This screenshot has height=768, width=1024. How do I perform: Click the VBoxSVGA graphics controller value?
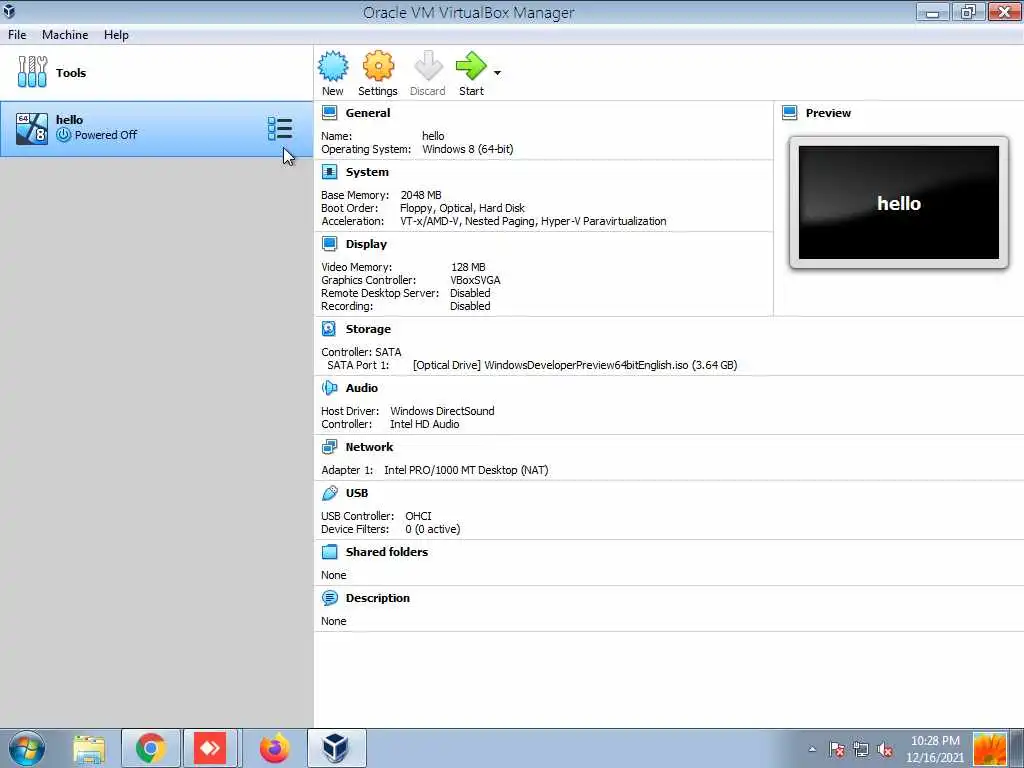click(475, 280)
